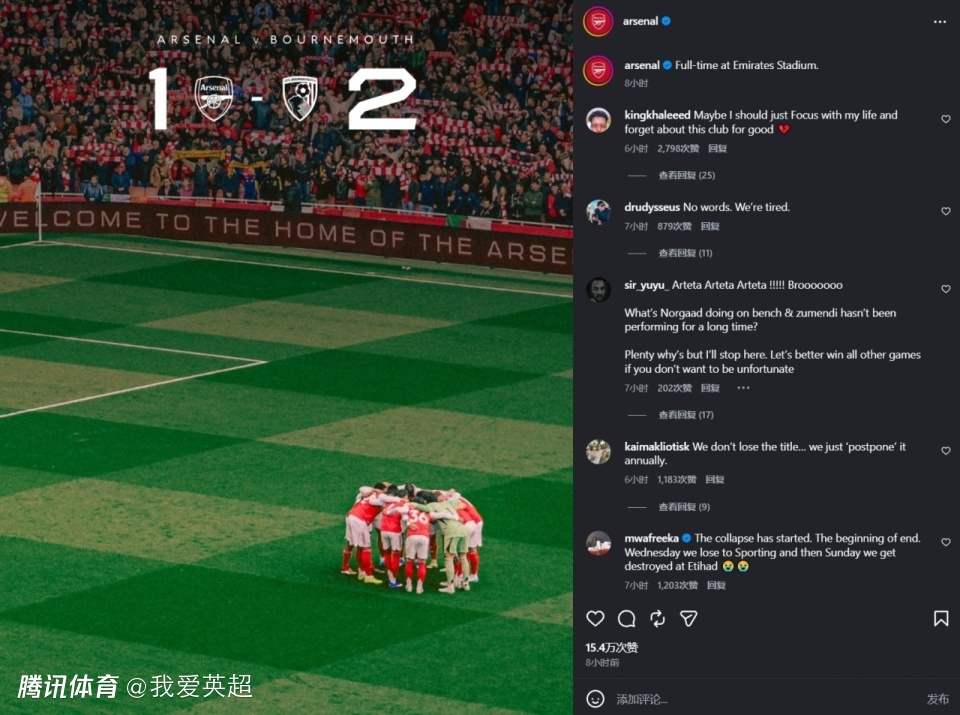Expand 25 replies under kingkhaleeed comment

click(x=686, y=175)
